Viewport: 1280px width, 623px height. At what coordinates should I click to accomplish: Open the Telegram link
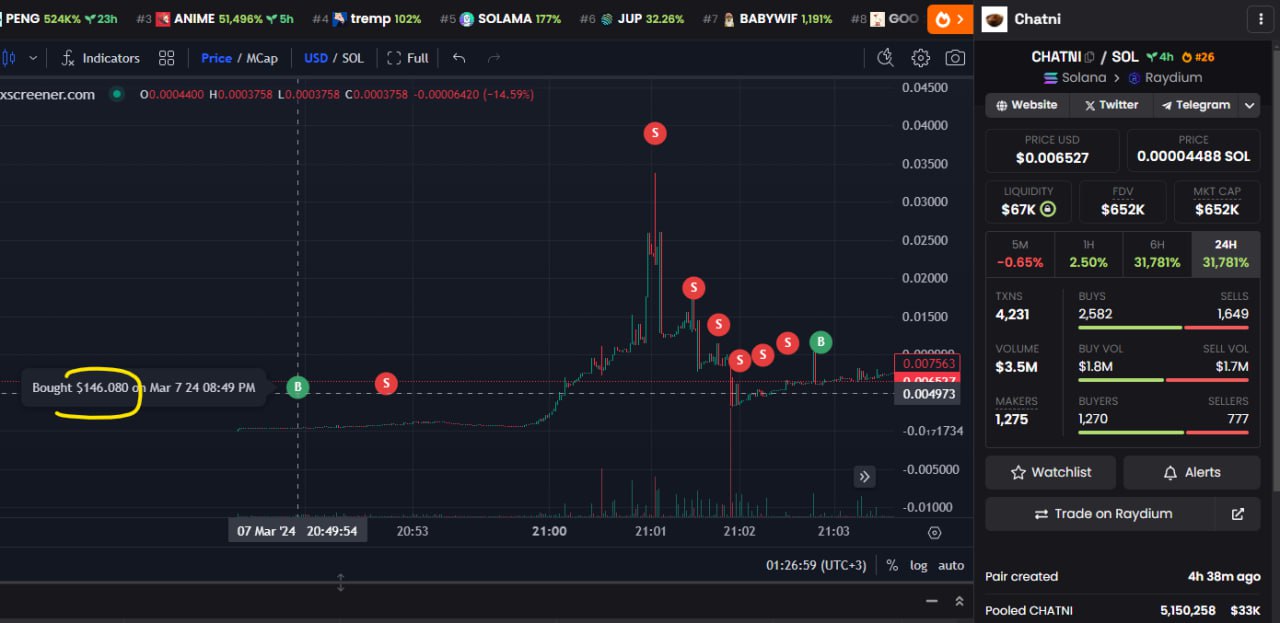[1195, 105]
